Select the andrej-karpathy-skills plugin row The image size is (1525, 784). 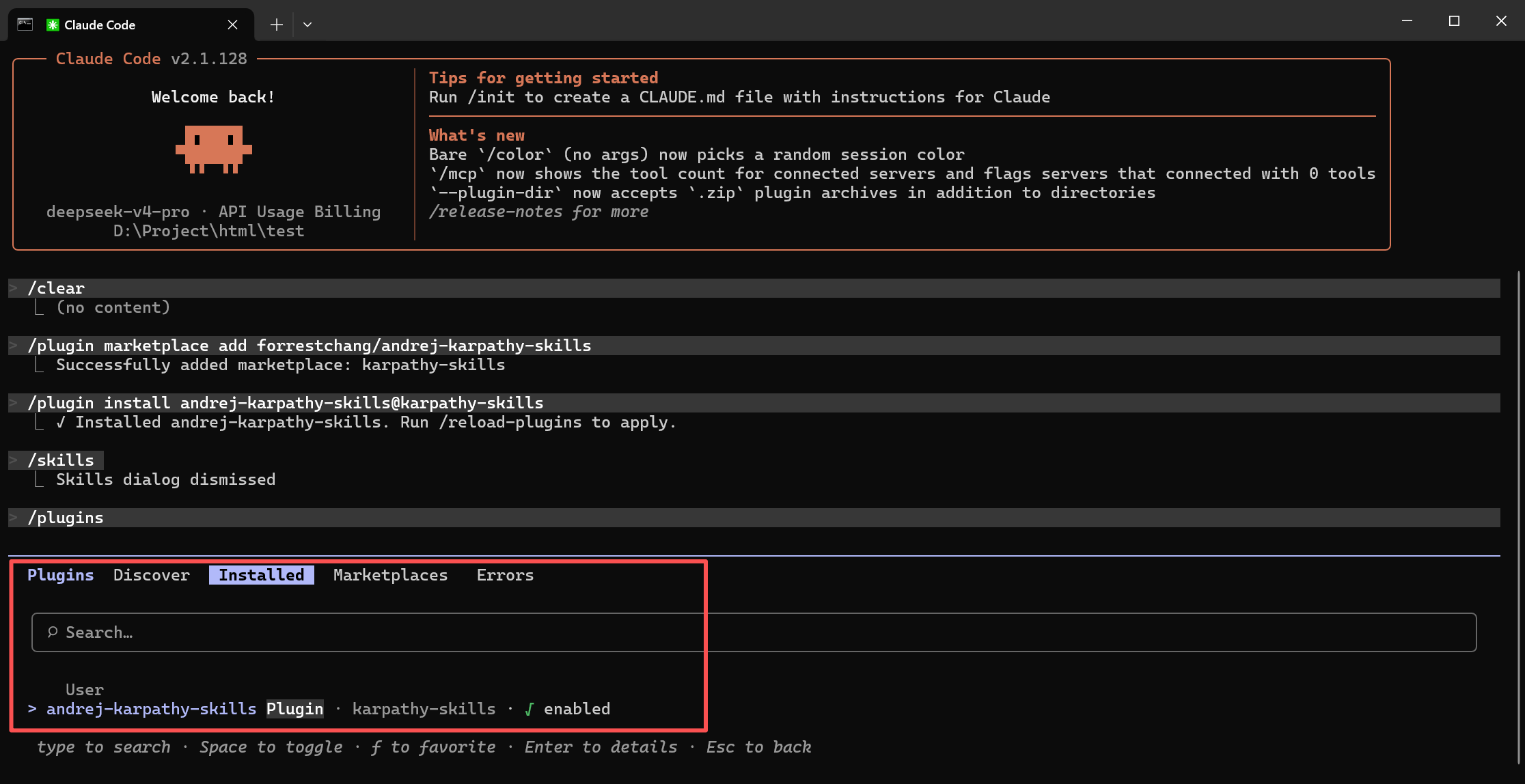(x=319, y=709)
